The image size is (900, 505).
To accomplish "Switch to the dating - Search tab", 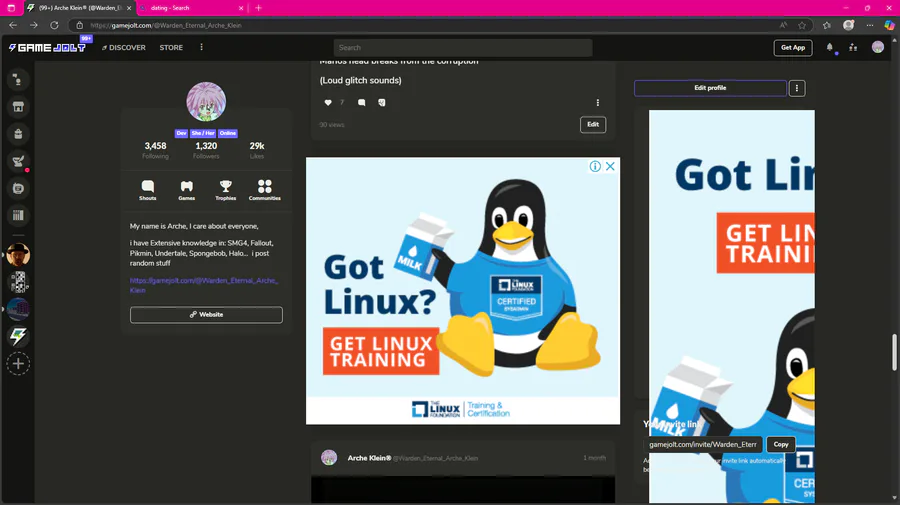I will coord(192,8).
